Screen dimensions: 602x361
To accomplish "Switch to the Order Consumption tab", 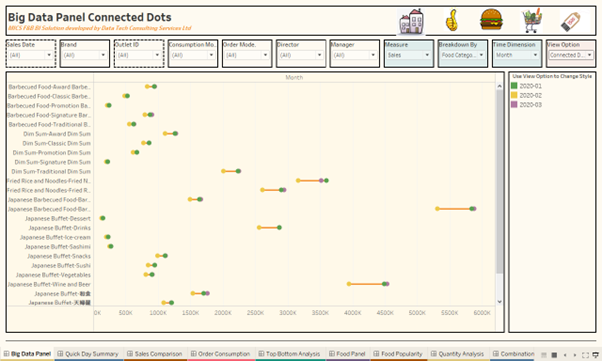I will (221, 354).
